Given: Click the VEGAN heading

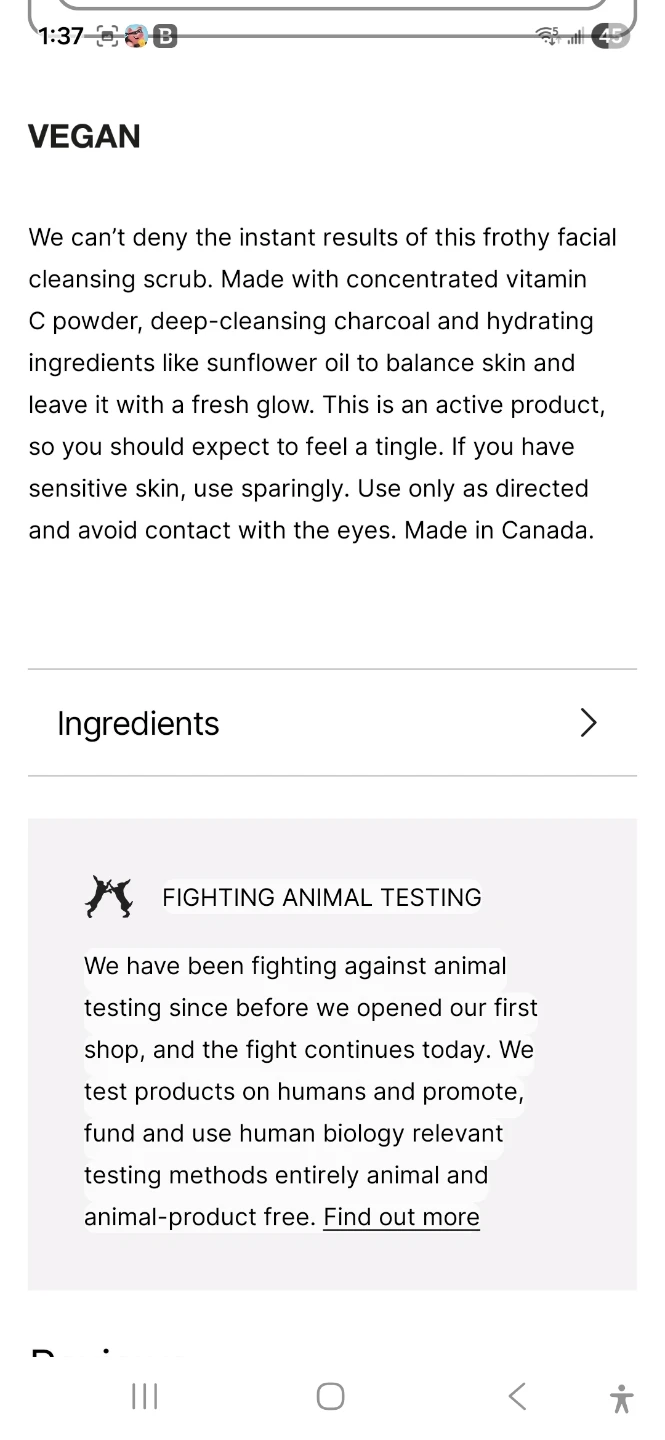Looking at the screenshot, I should pos(85,136).
